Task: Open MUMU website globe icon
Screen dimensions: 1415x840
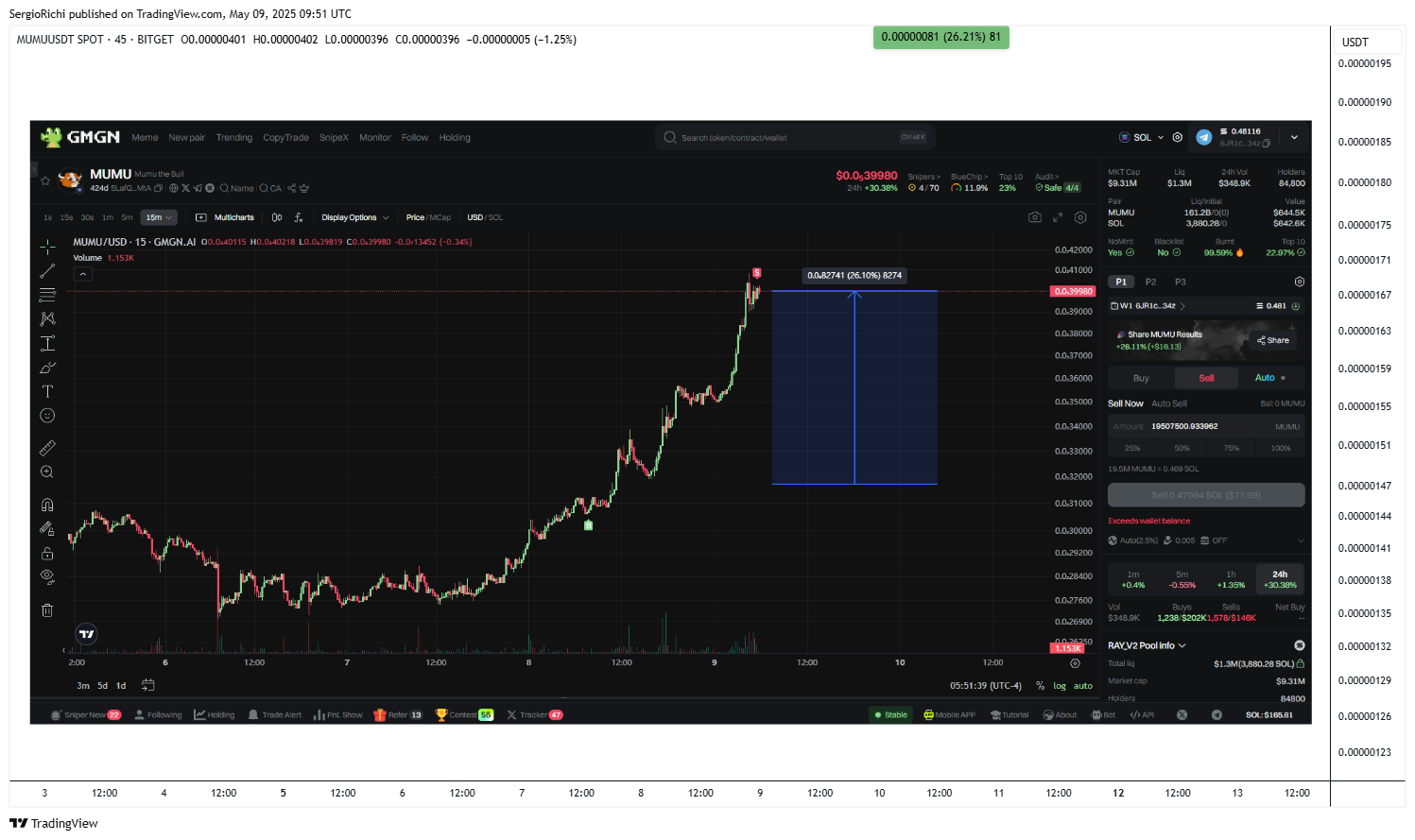Action: click(x=174, y=188)
